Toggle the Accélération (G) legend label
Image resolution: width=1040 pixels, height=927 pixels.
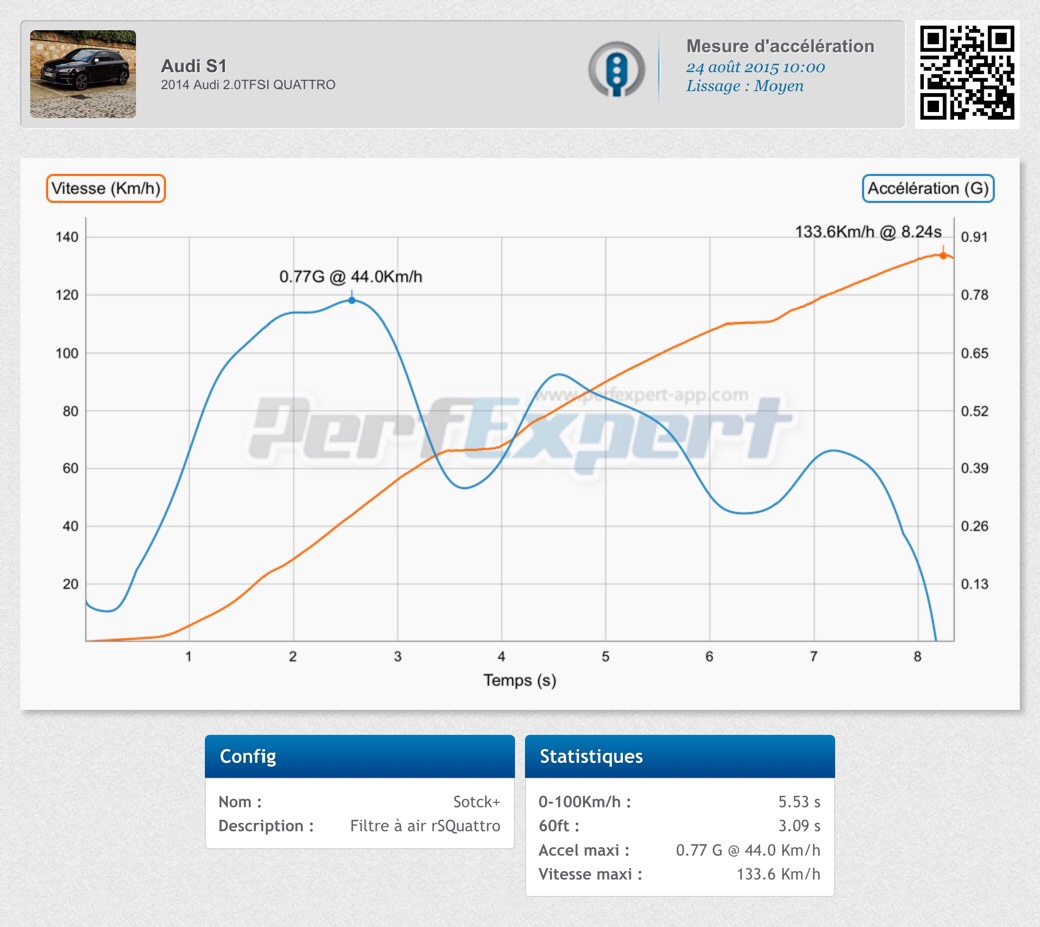[928, 188]
